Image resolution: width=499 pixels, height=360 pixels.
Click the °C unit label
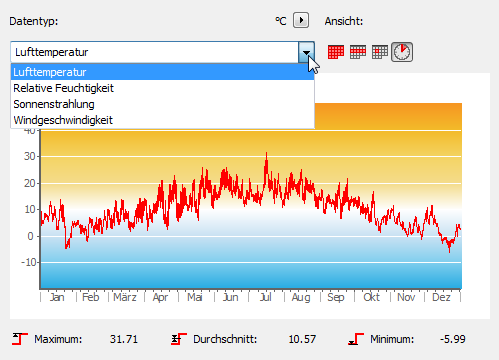click(281, 21)
